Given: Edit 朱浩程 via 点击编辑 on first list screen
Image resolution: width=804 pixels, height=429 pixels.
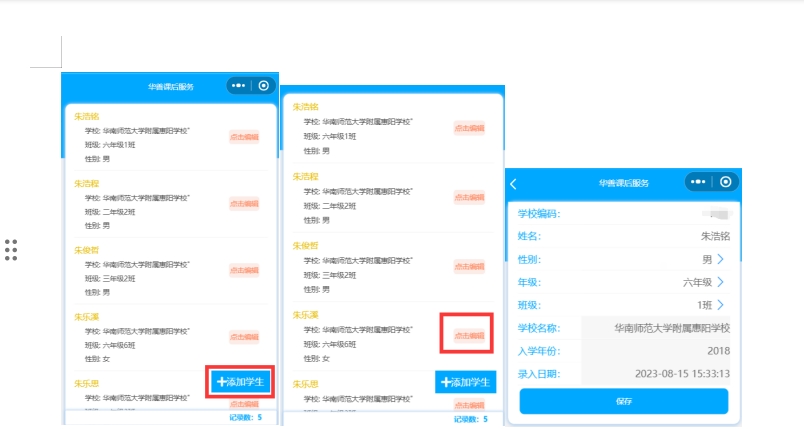Looking at the screenshot, I should (x=244, y=203).
